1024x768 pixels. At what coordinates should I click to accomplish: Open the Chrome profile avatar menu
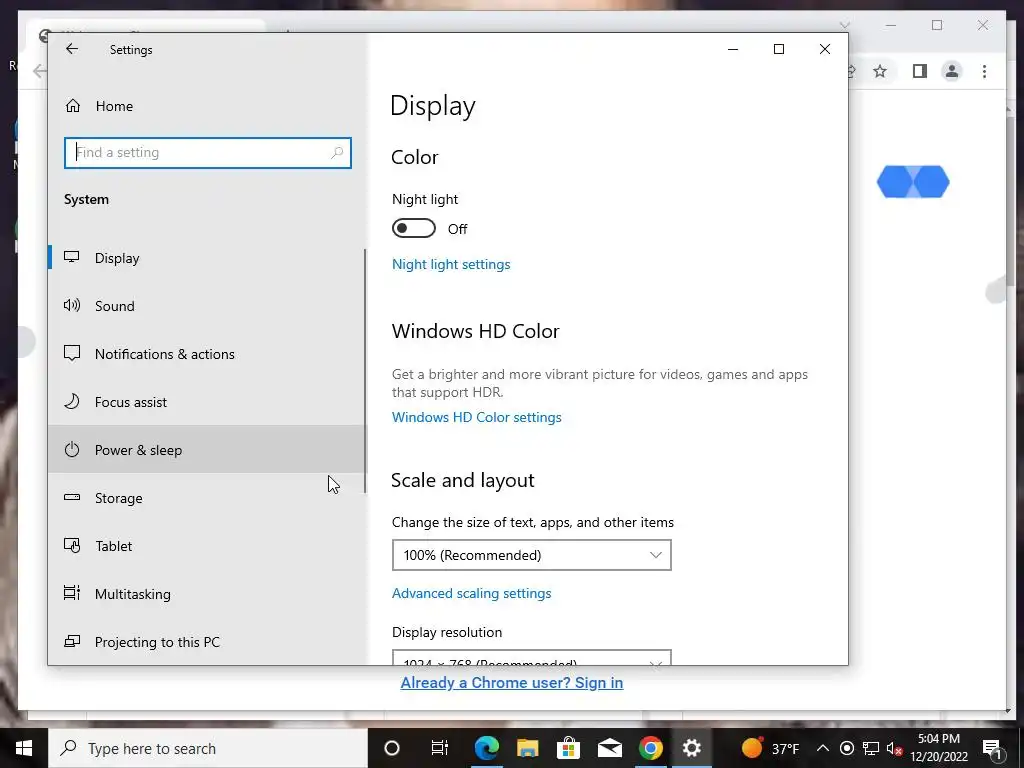[952, 71]
